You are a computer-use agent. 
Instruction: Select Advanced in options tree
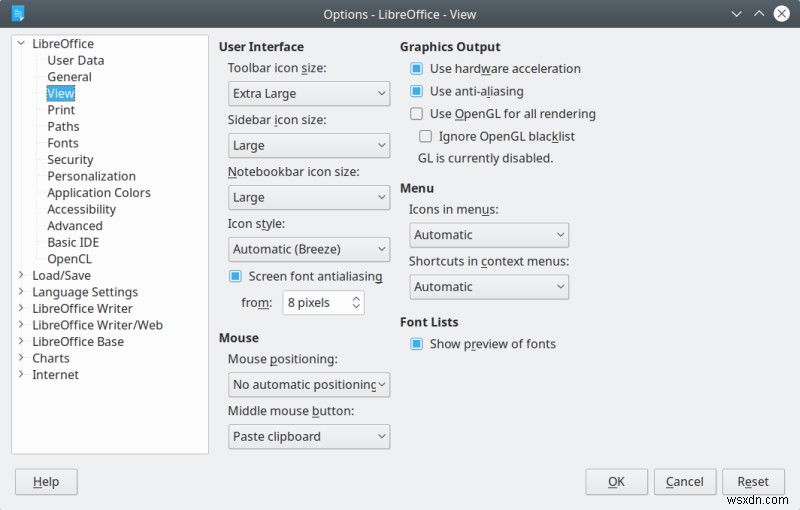tap(75, 226)
